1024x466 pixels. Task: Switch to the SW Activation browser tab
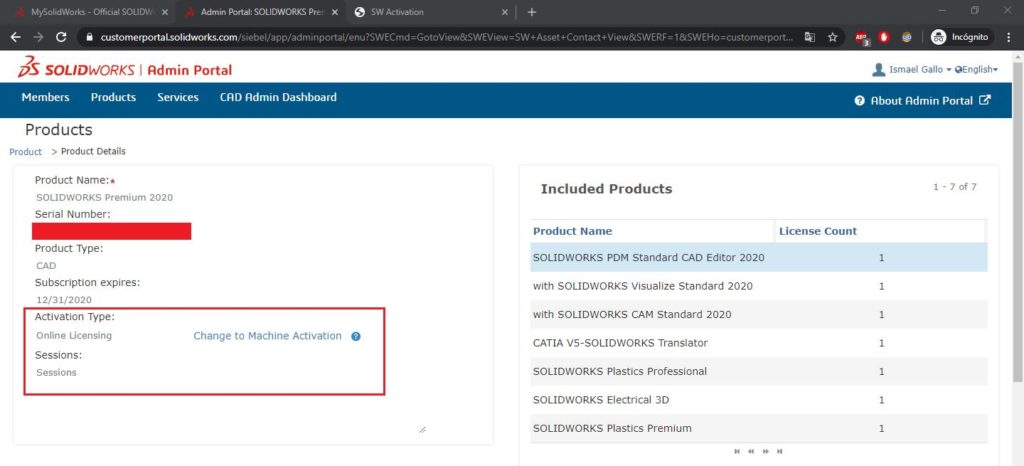(431, 12)
